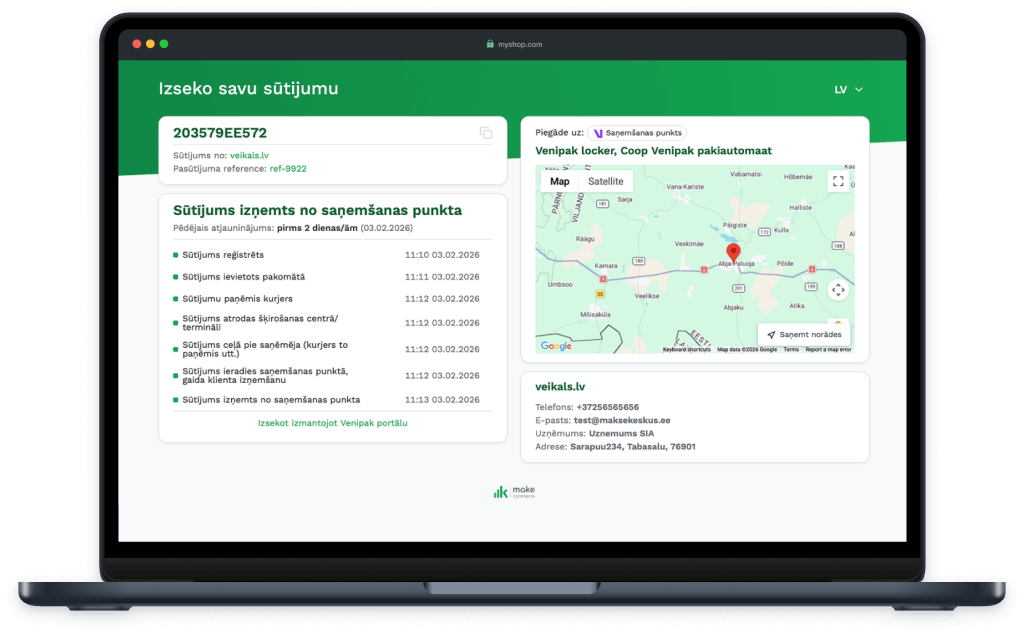Image resolution: width=1024 pixels, height=635 pixels.
Task: Open the map Terms link
Action: click(791, 350)
